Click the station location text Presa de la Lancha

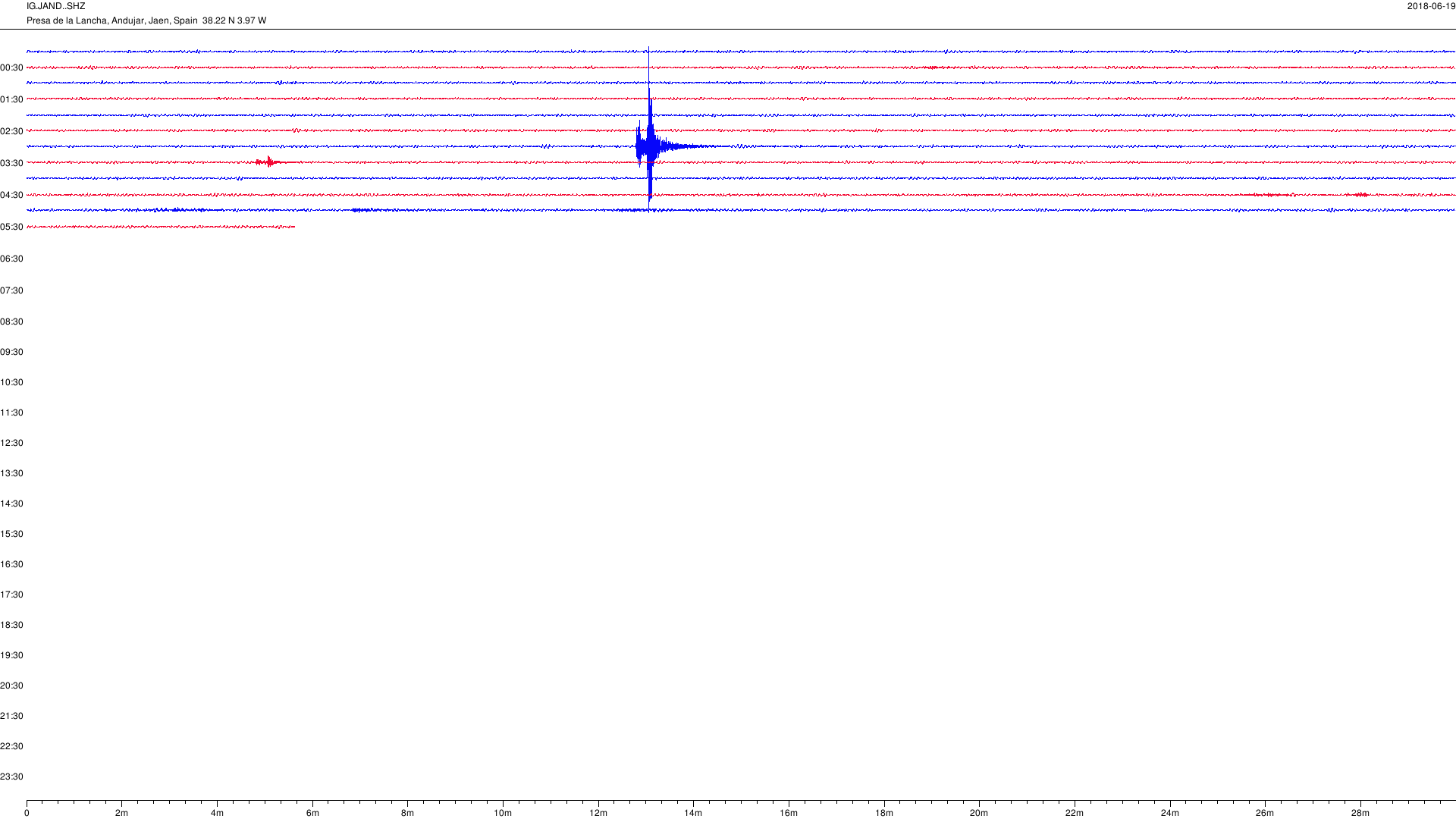pos(67,20)
